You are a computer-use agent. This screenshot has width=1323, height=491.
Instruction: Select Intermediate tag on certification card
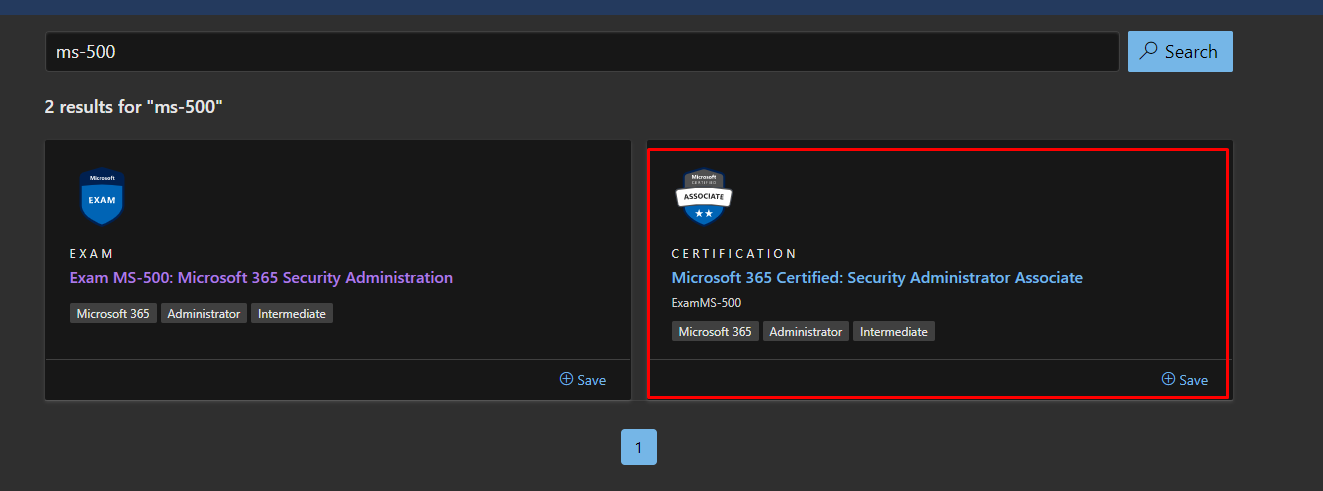(x=894, y=331)
